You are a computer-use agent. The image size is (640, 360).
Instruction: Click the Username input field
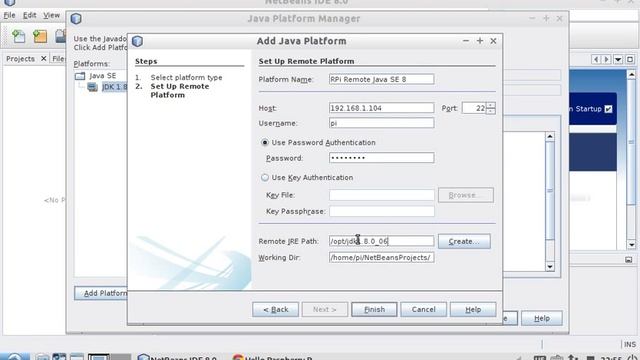pos(382,123)
